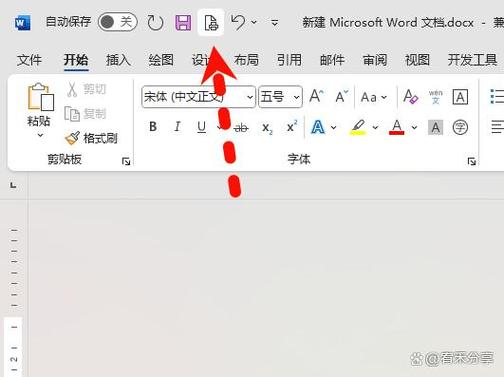Save document with the purple floppy icon
The width and height of the screenshot is (504, 377).
point(183,23)
